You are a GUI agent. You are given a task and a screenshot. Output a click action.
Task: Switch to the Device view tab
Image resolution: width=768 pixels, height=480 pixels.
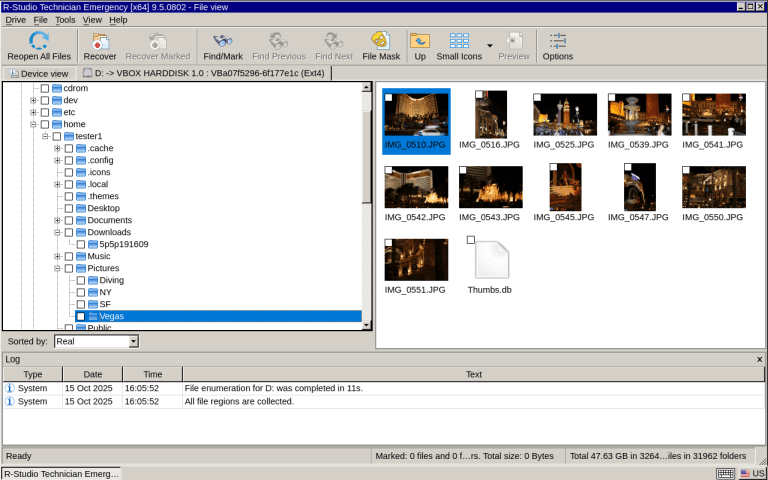(x=38, y=73)
